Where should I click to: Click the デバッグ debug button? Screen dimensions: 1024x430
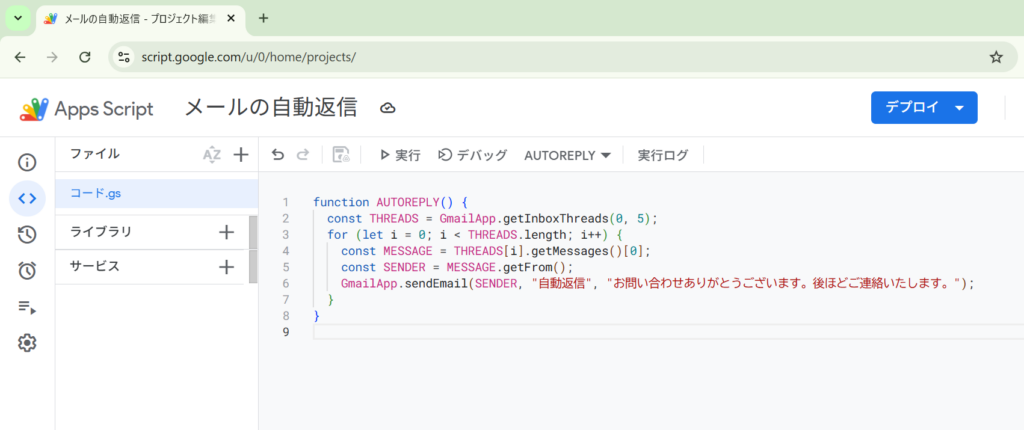473,155
